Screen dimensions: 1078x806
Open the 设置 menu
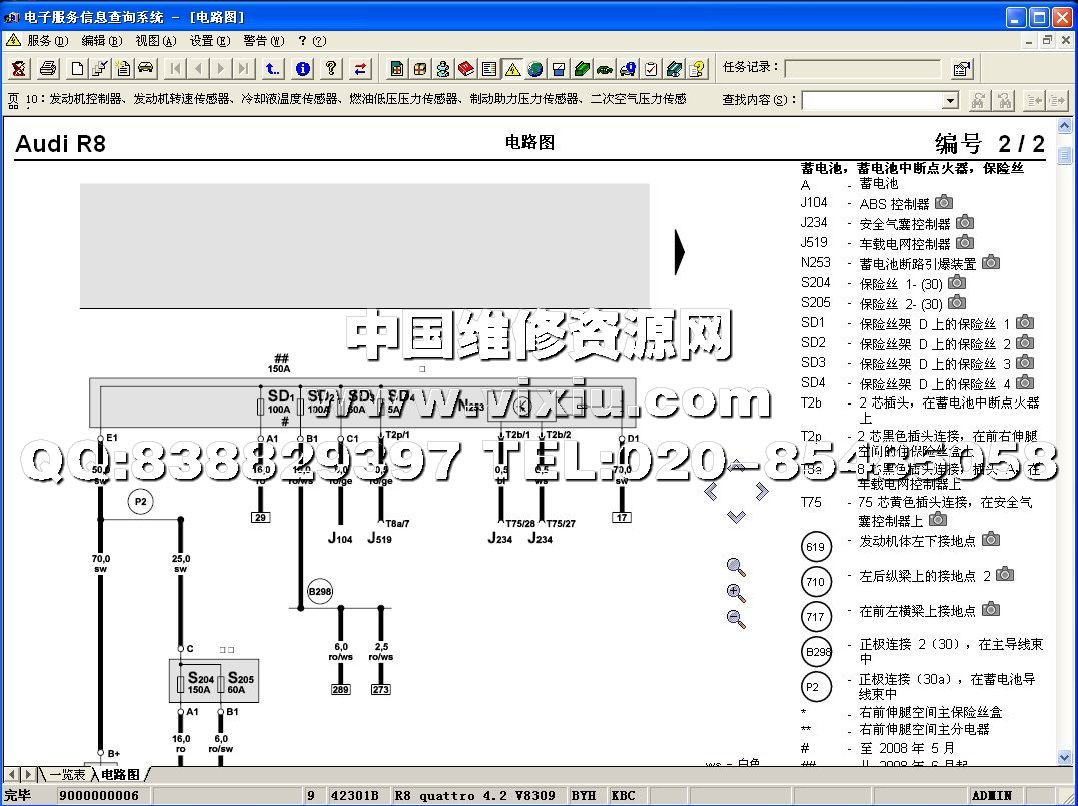click(x=210, y=41)
